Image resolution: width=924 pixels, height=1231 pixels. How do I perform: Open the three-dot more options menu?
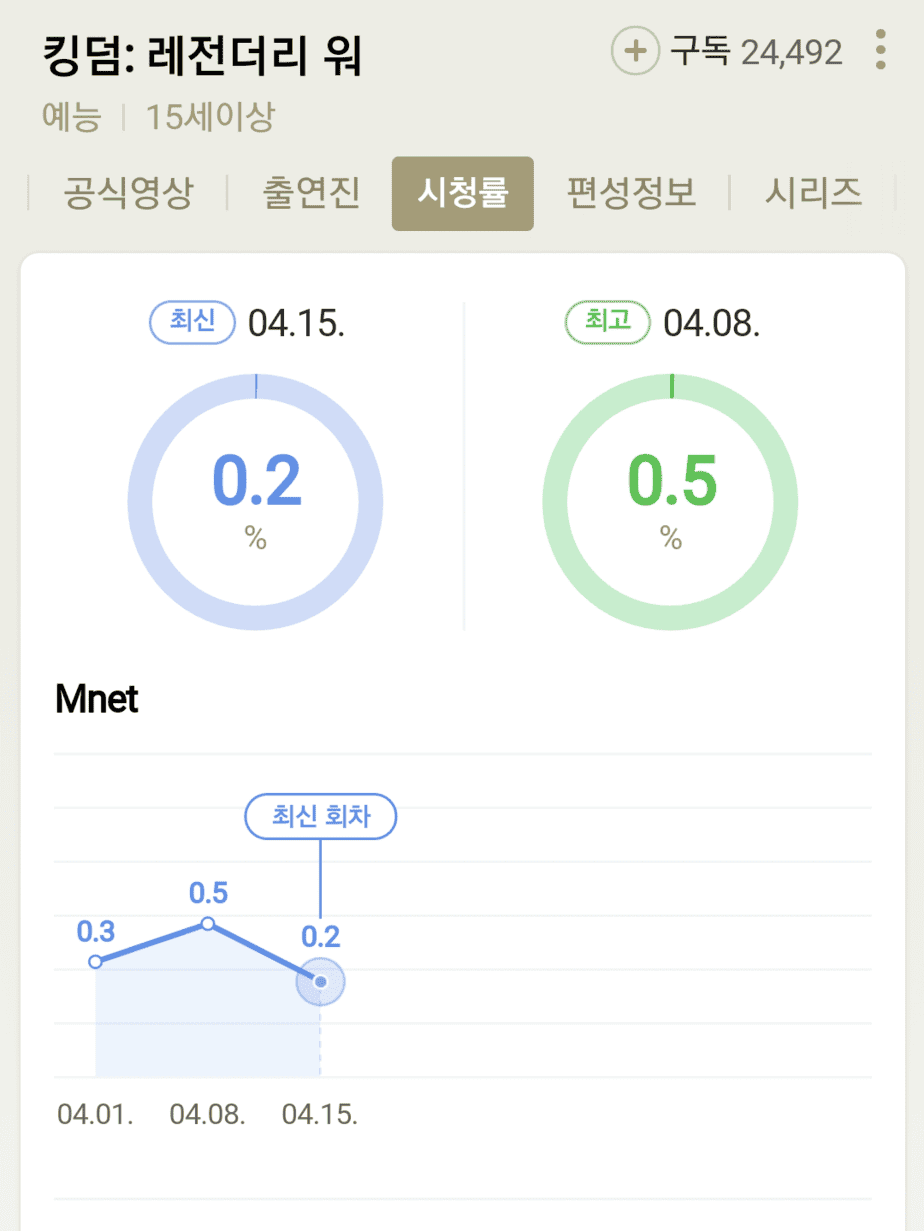pos(880,50)
